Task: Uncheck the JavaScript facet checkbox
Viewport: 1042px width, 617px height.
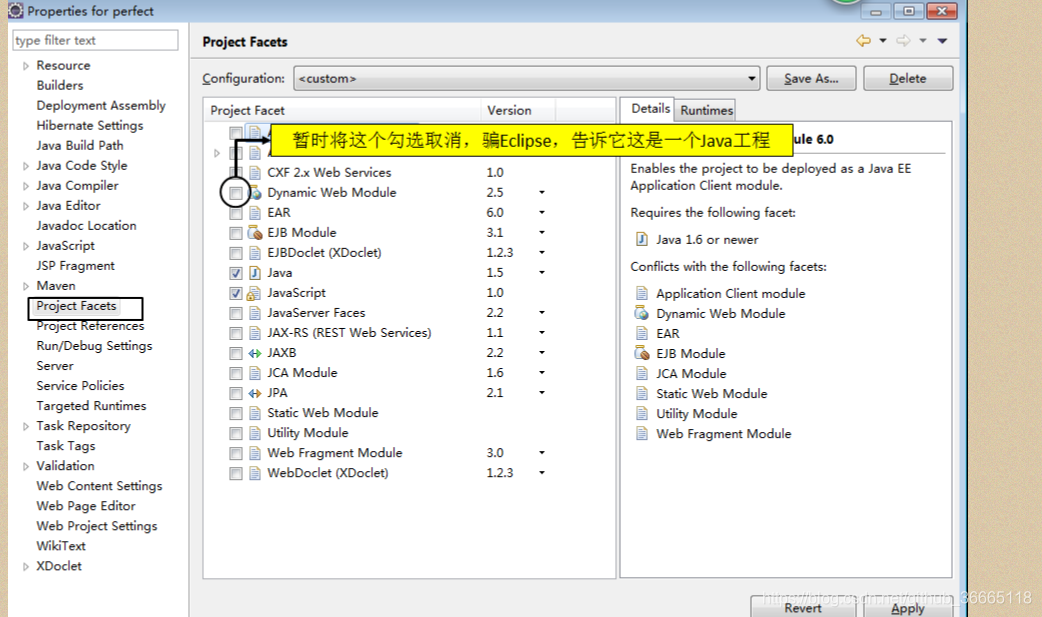Action: click(235, 293)
